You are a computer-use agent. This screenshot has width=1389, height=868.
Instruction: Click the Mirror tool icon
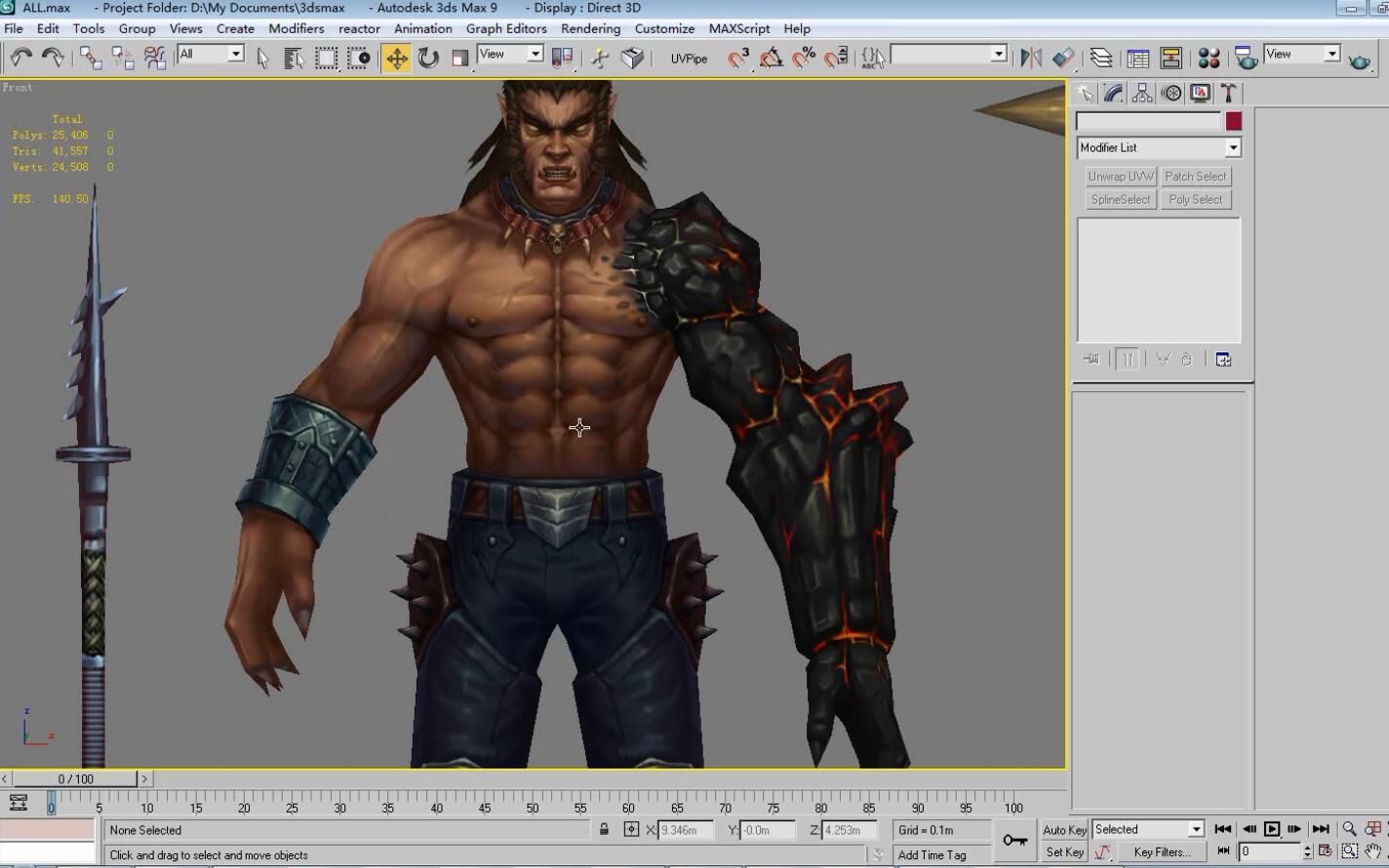click(1031, 59)
